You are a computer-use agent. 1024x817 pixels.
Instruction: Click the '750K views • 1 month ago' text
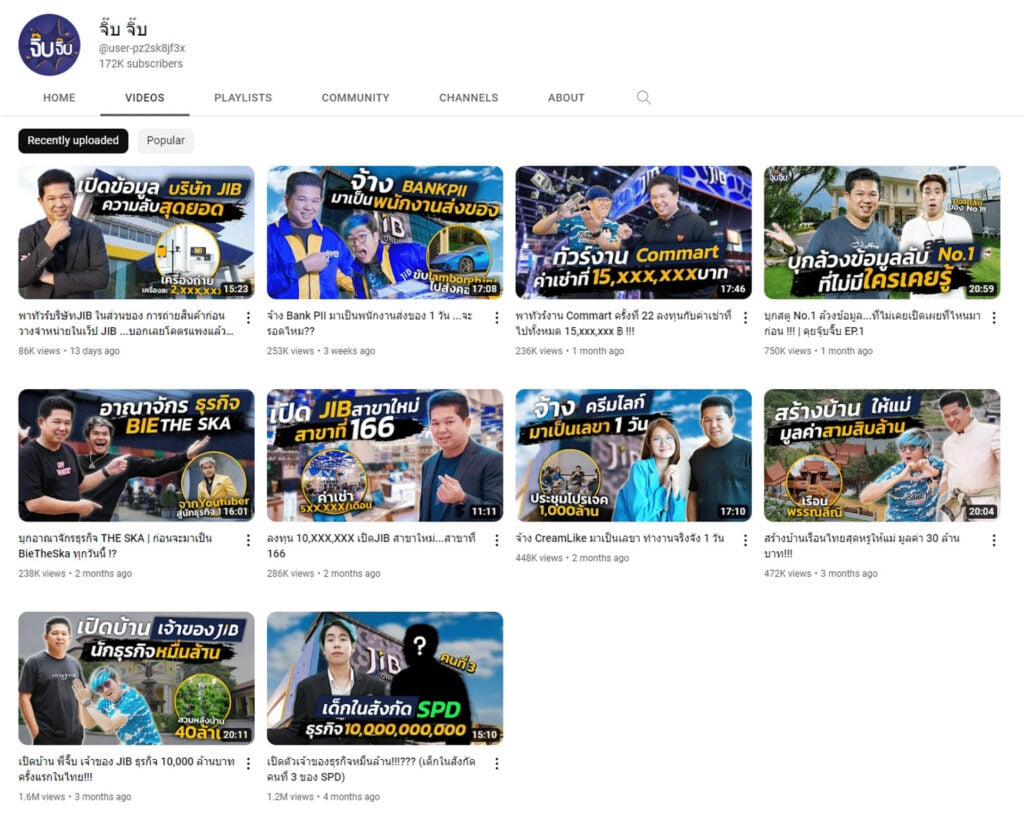(818, 351)
